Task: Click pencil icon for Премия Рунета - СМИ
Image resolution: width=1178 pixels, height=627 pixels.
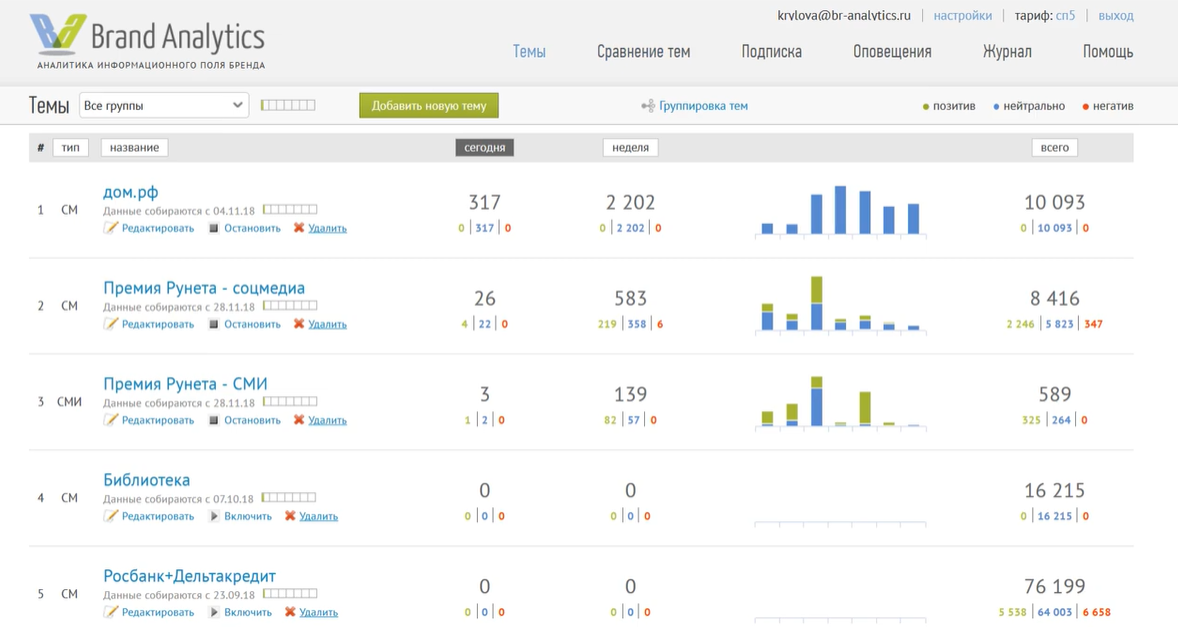Action: pos(110,420)
